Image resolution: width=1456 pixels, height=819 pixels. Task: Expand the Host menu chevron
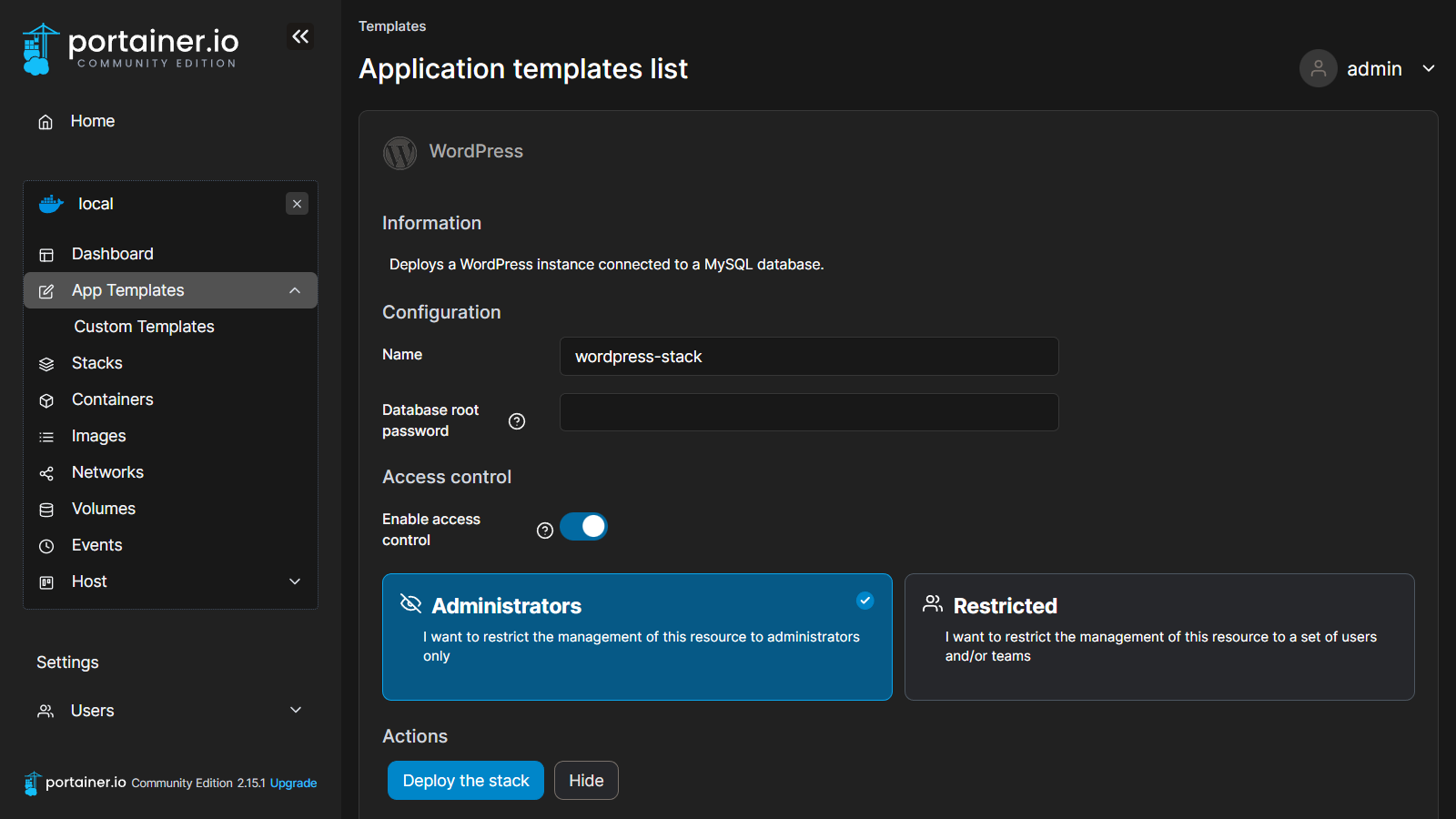pyautogui.click(x=295, y=581)
